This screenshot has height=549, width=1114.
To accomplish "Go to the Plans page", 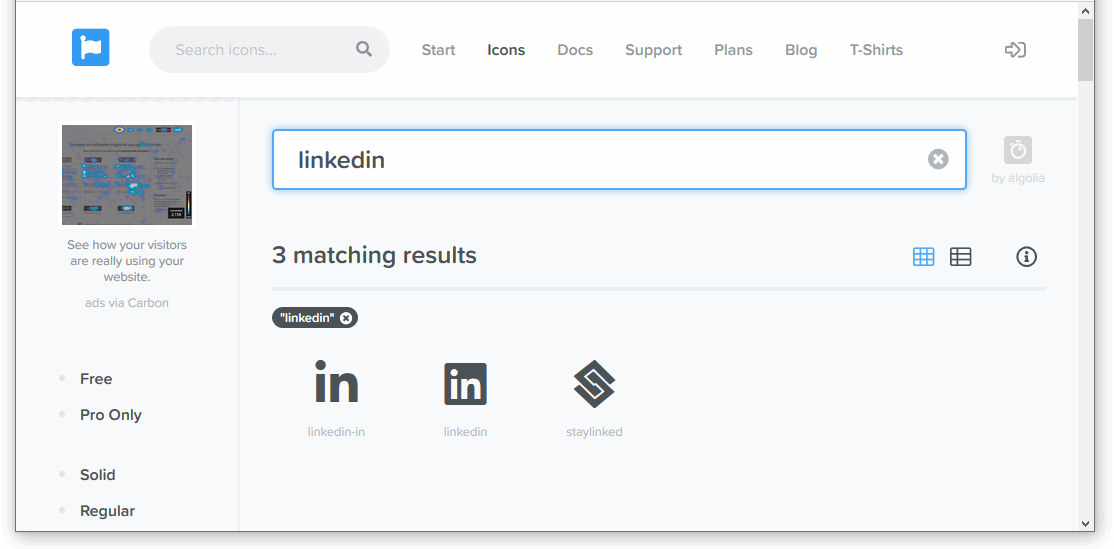I will pos(733,50).
